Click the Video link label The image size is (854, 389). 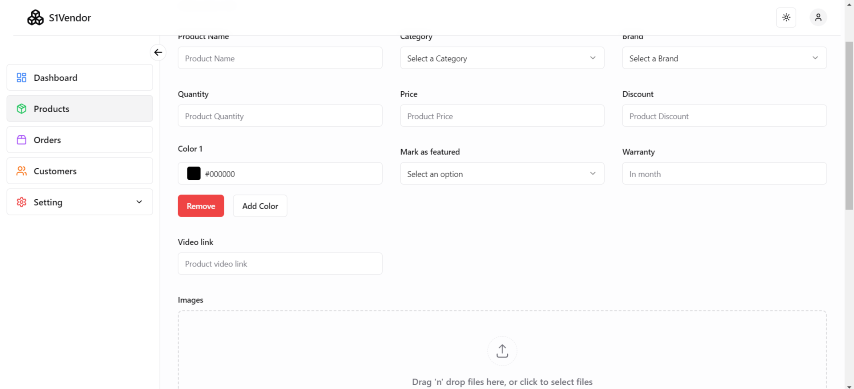point(196,242)
